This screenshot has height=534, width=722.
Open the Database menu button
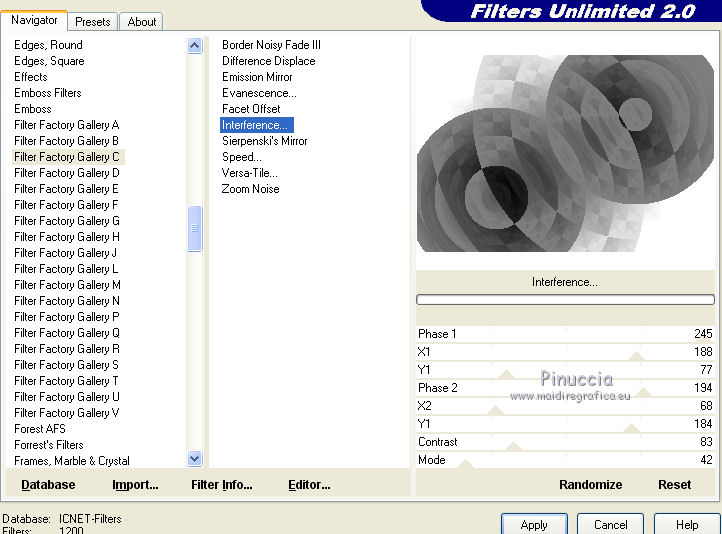[x=48, y=485]
